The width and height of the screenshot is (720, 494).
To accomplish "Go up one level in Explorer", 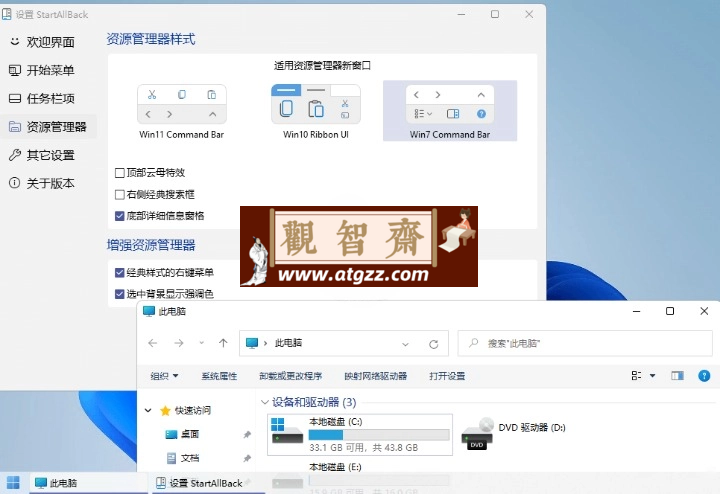I will click(223, 343).
